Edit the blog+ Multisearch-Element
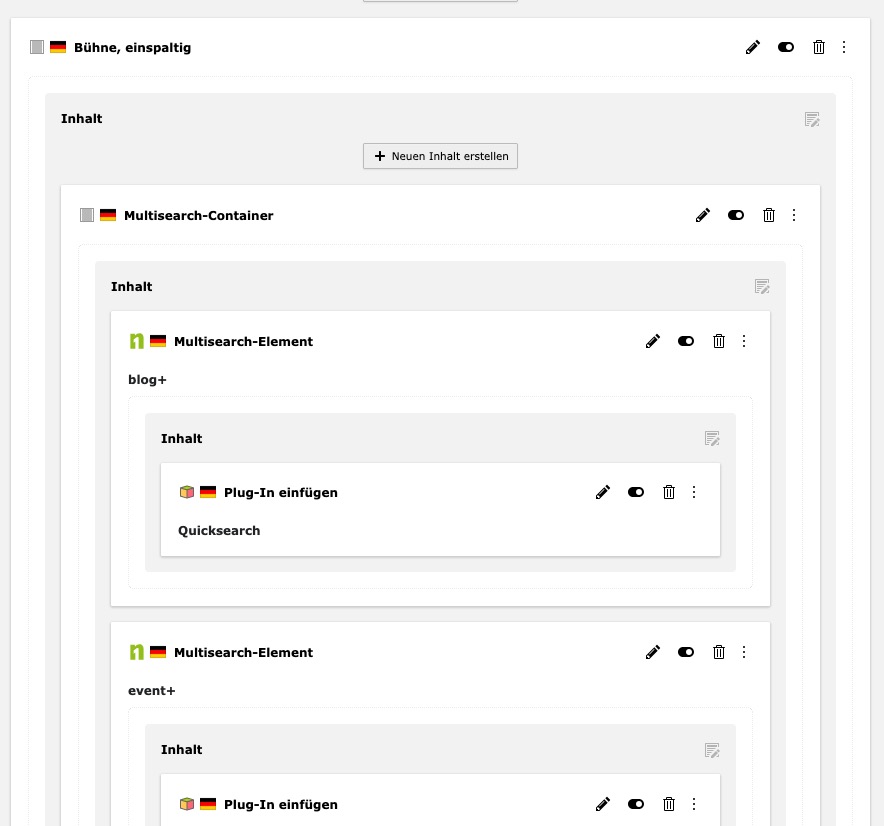The image size is (884, 826). (x=652, y=341)
